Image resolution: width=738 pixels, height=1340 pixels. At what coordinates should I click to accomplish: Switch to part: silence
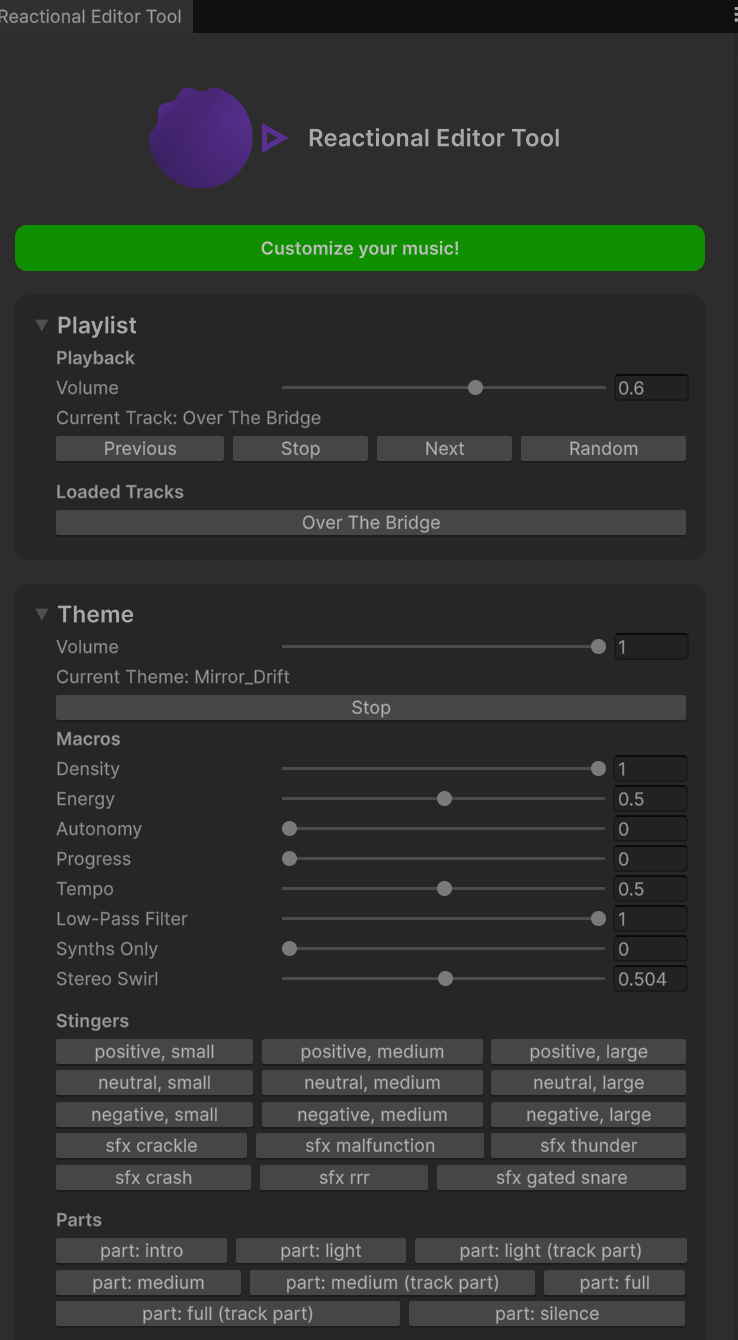(x=546, y=1313)
